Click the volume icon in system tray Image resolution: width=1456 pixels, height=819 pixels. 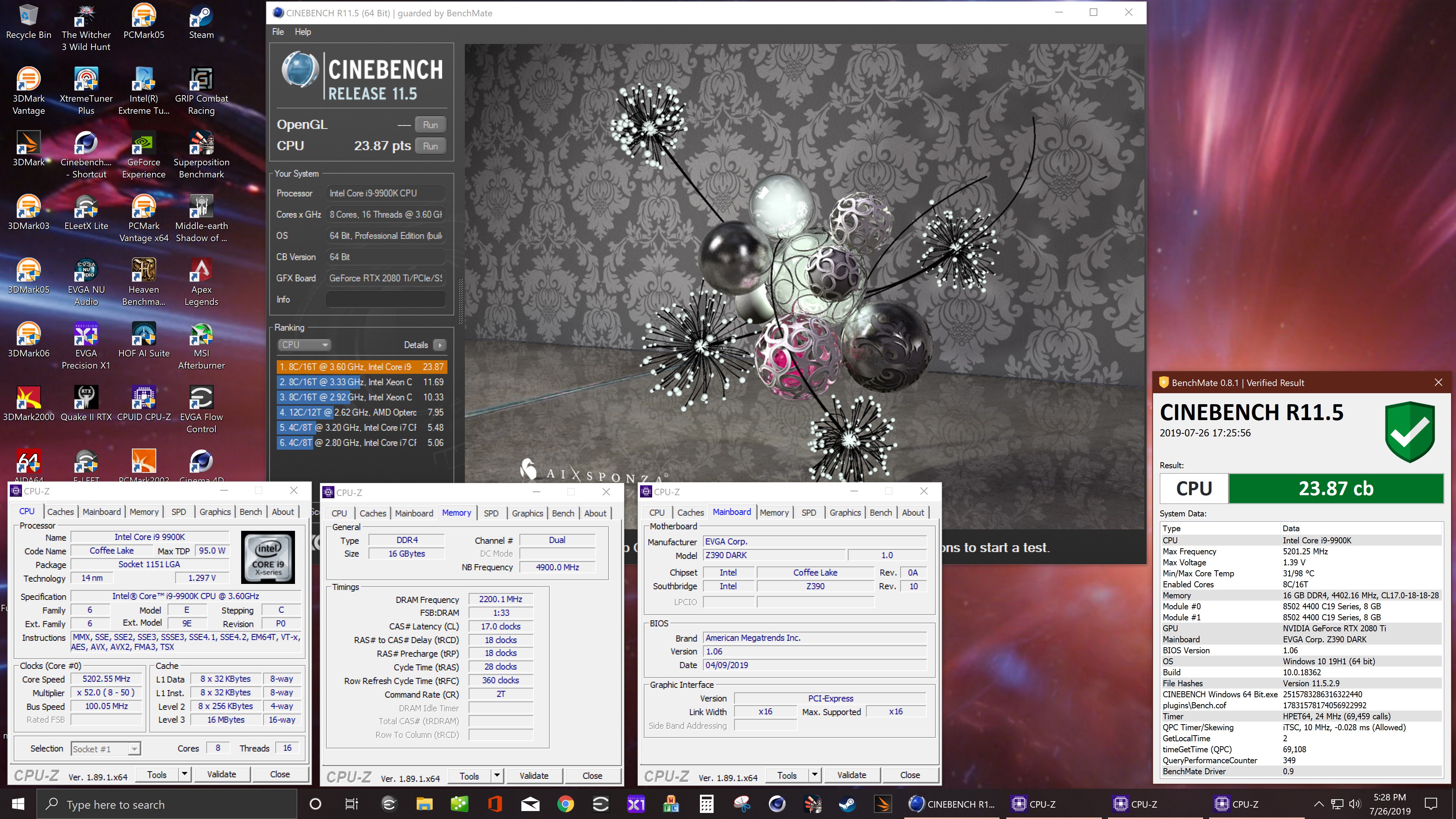[1355, 804]
